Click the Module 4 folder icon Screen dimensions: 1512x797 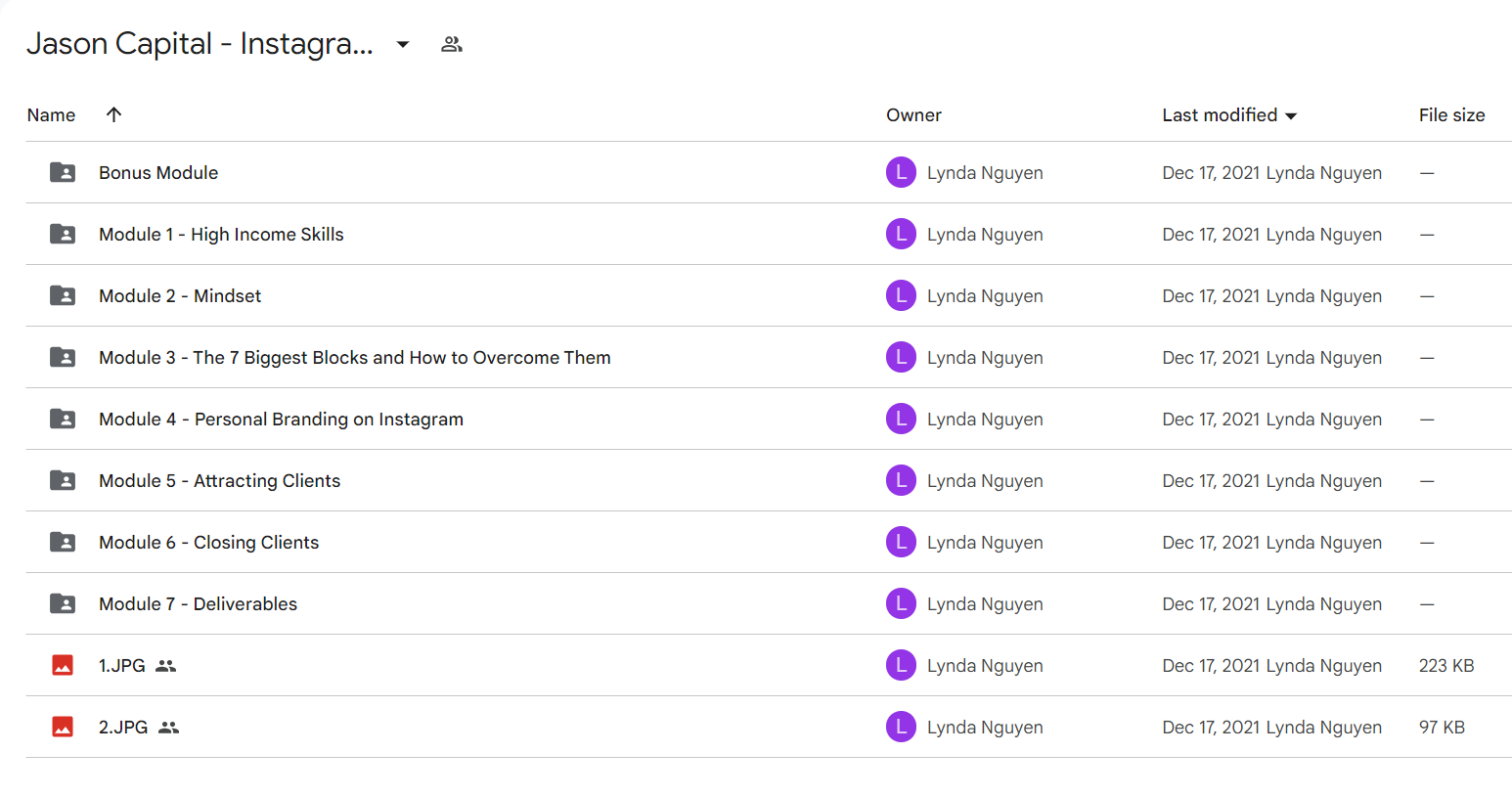[63, 419]
